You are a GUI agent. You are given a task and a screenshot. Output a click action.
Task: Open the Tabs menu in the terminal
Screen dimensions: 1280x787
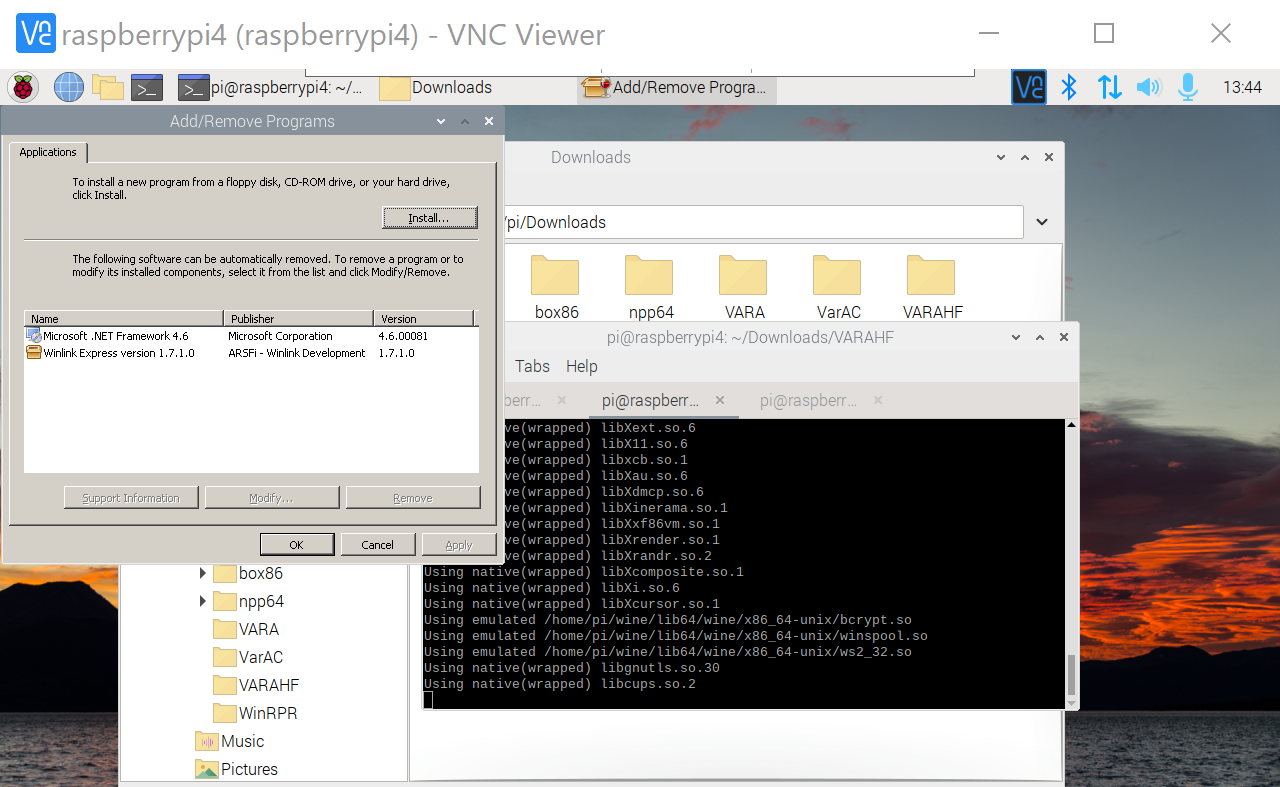tap(532, 366)
